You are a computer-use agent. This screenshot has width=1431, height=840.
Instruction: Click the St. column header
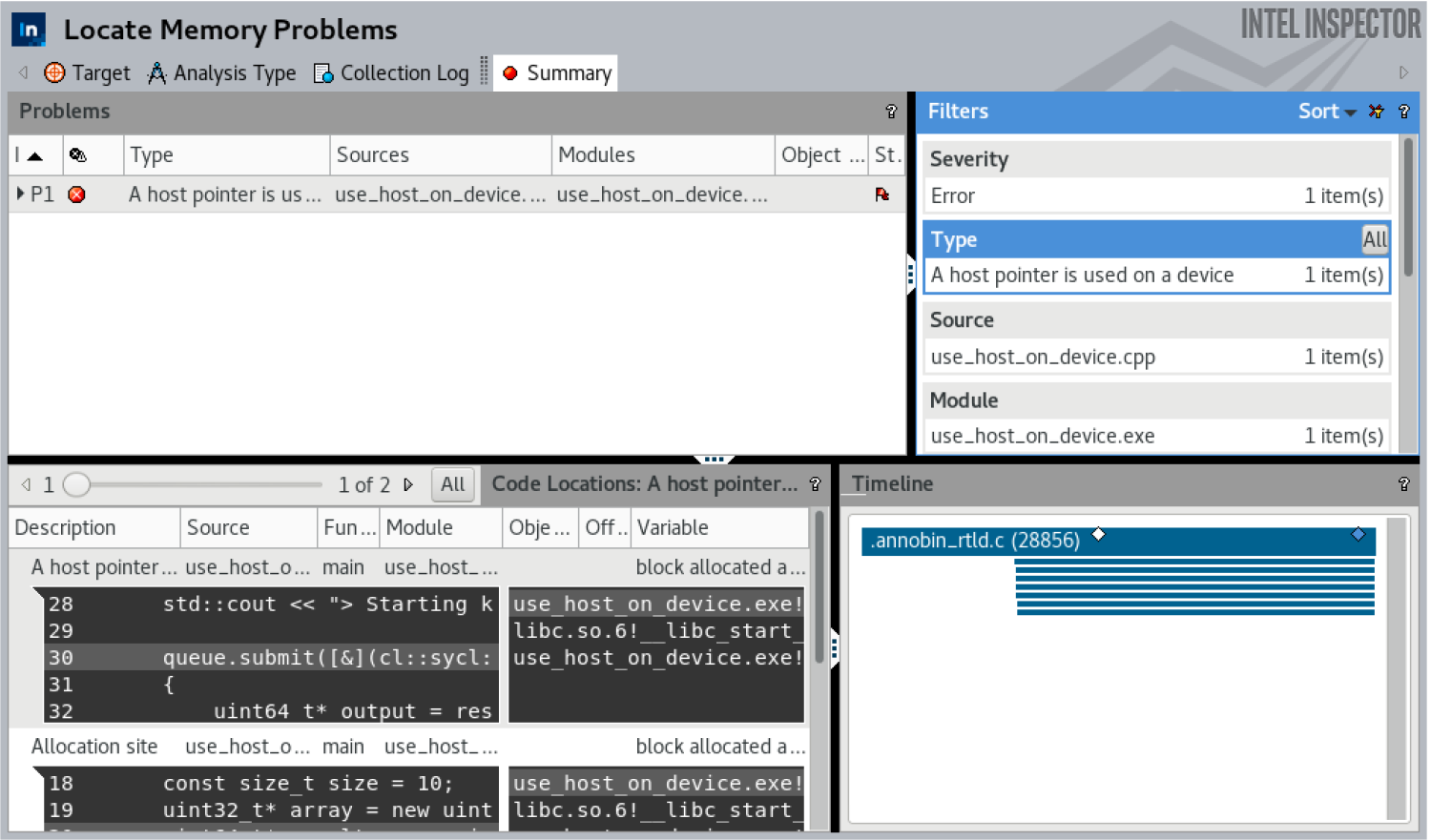coord(886,154)
